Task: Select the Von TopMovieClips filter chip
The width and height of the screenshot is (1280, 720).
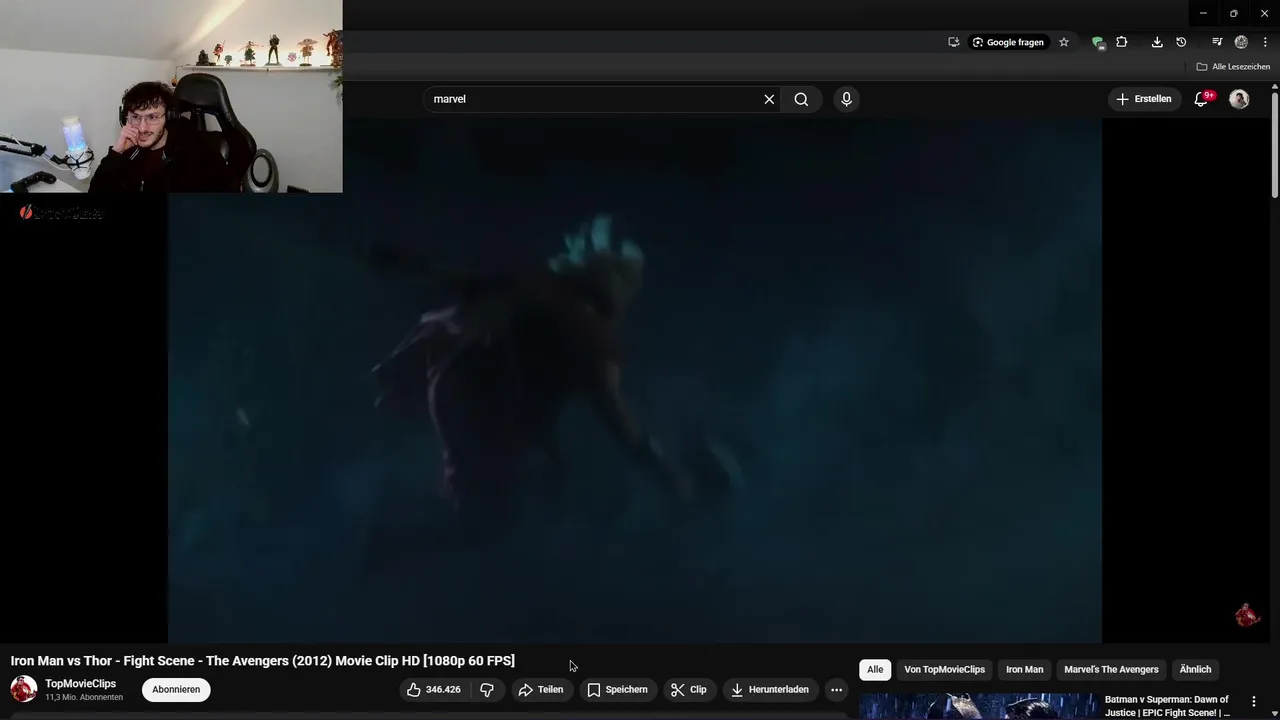Action: click(x=945, y=669)
